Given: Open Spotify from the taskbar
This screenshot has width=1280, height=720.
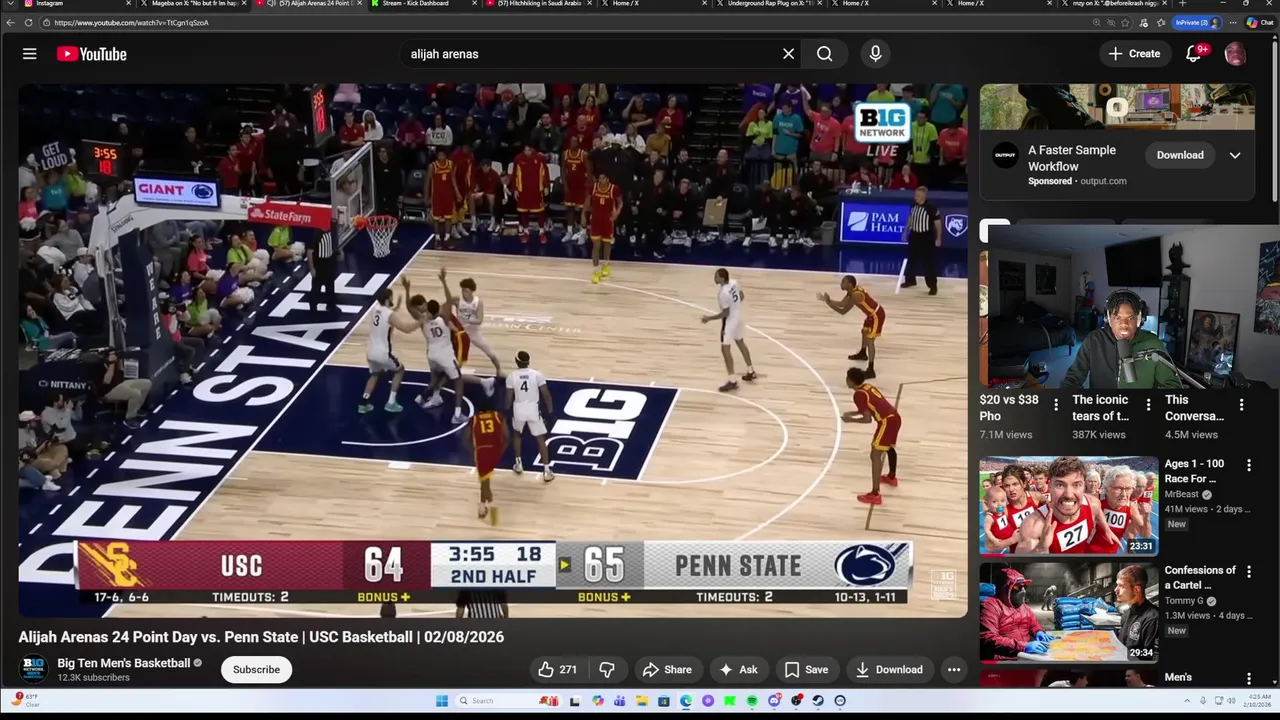Looking at the screenshot, I should coord(752,701).
